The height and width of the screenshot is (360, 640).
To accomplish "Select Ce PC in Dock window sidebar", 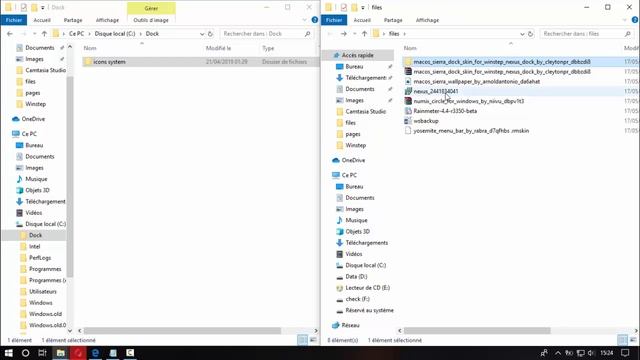I will coord(29,134).
